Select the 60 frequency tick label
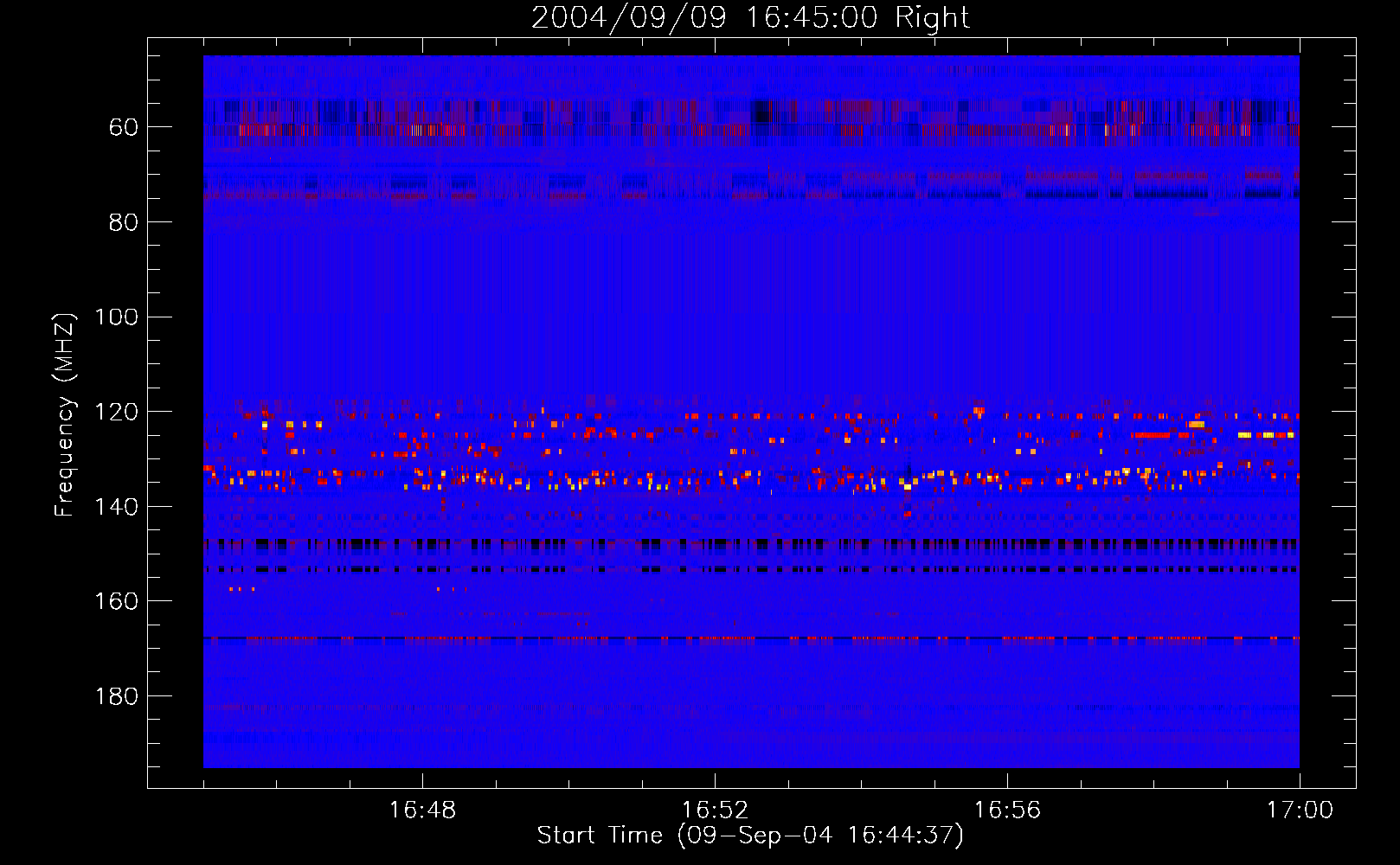 (124, 128)
